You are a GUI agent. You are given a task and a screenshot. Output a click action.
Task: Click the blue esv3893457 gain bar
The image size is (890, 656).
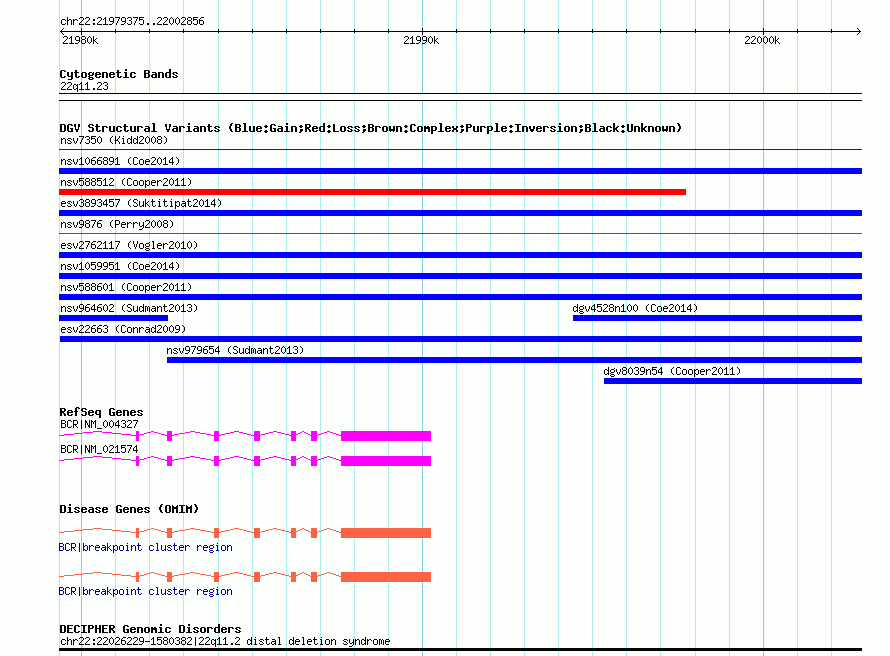point(460,213)
